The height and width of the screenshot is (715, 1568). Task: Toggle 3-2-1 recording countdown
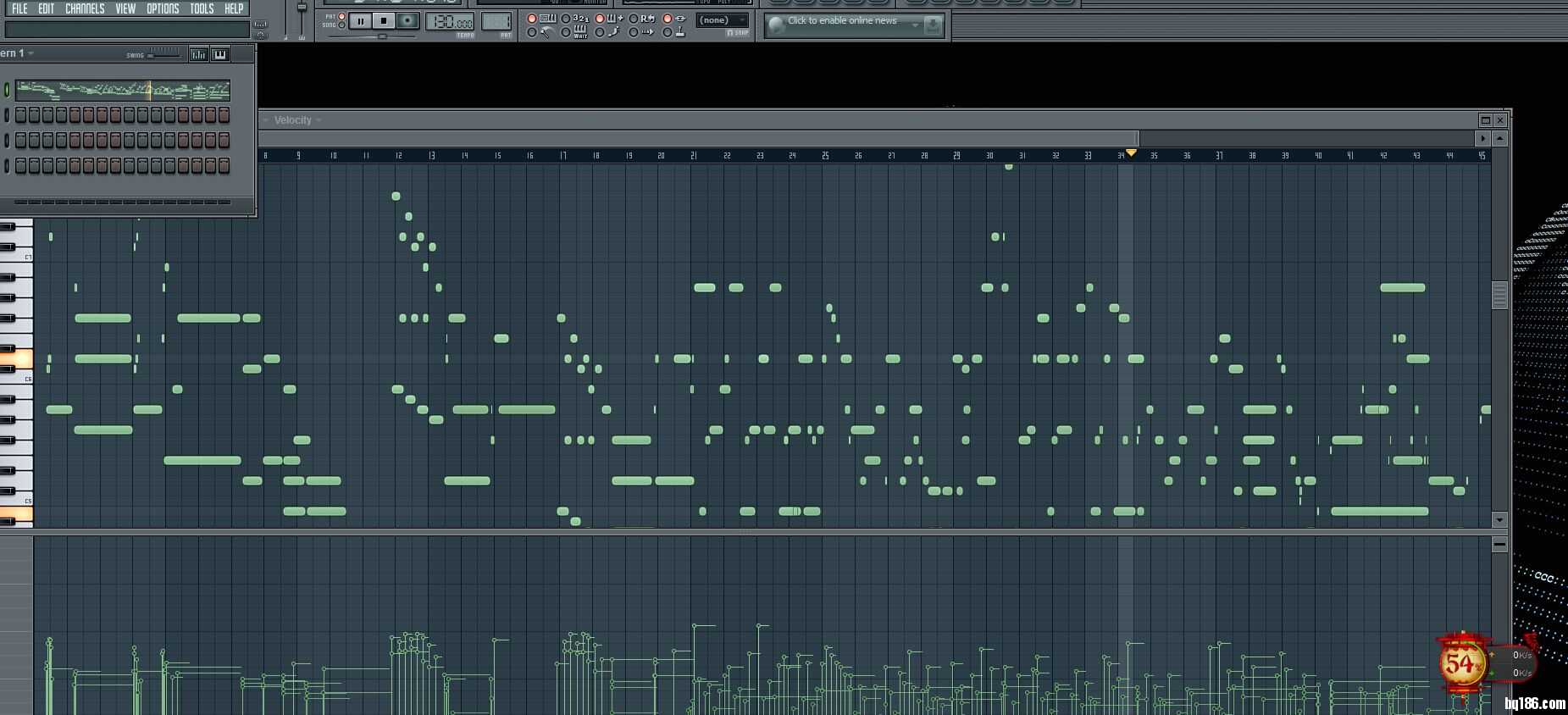point(566,19)
